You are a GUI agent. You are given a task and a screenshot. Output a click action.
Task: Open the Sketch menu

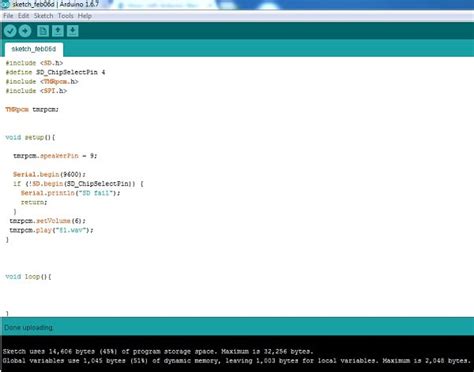(43, 16)
